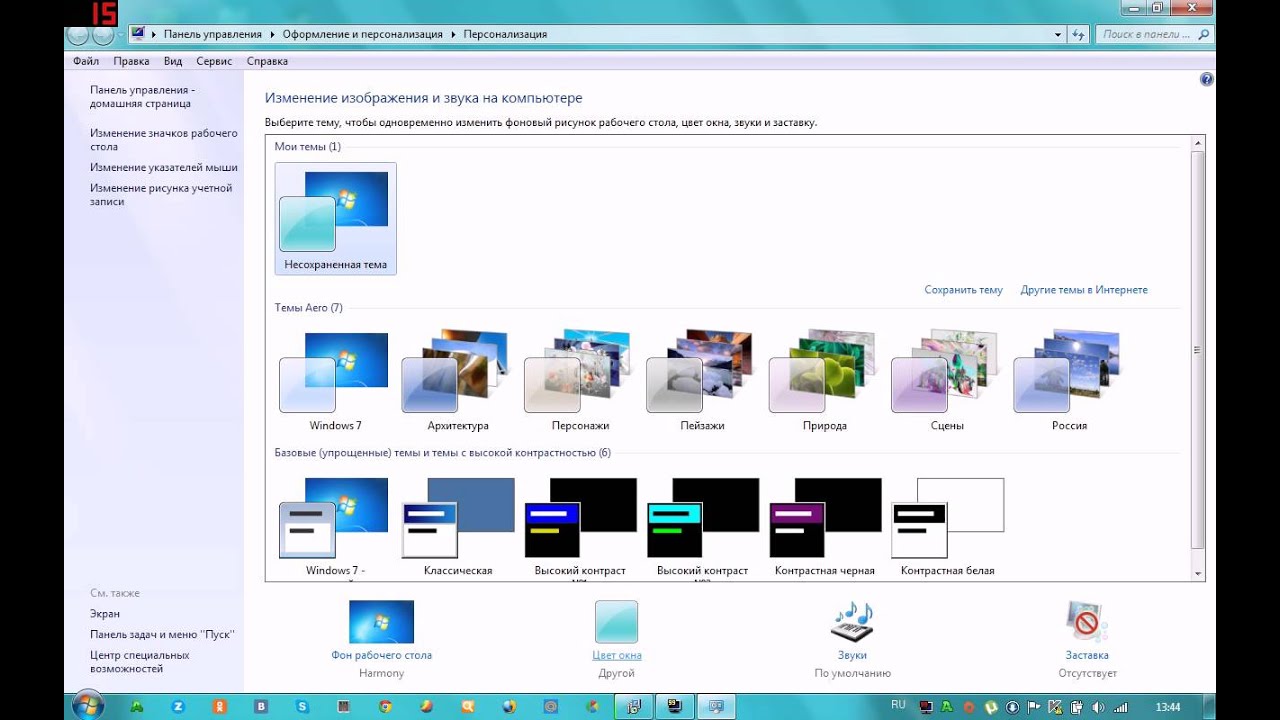Click the RU language indicator
The width and height of the screenshot is (1280, 720).
pyautogui.click(x=898, y=705)
